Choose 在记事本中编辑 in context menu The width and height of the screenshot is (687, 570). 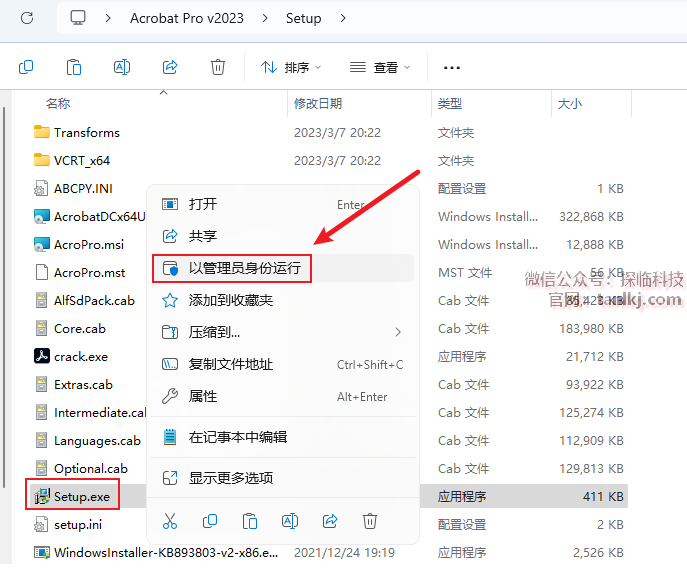coord(283,437)
